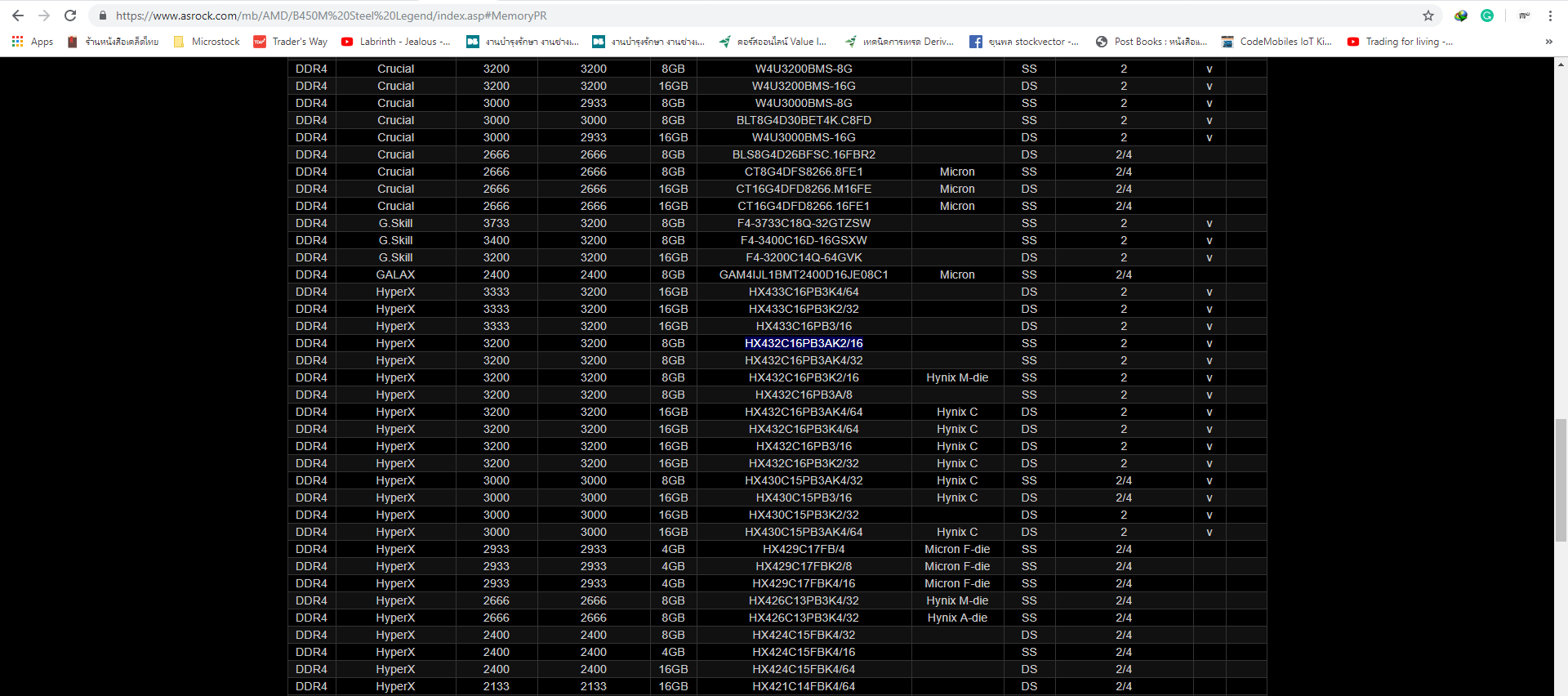The image size is (1568, 696).
Task: Click the BLT8G4D30BET4K.C8FD module cell
Action: point(804,120)
